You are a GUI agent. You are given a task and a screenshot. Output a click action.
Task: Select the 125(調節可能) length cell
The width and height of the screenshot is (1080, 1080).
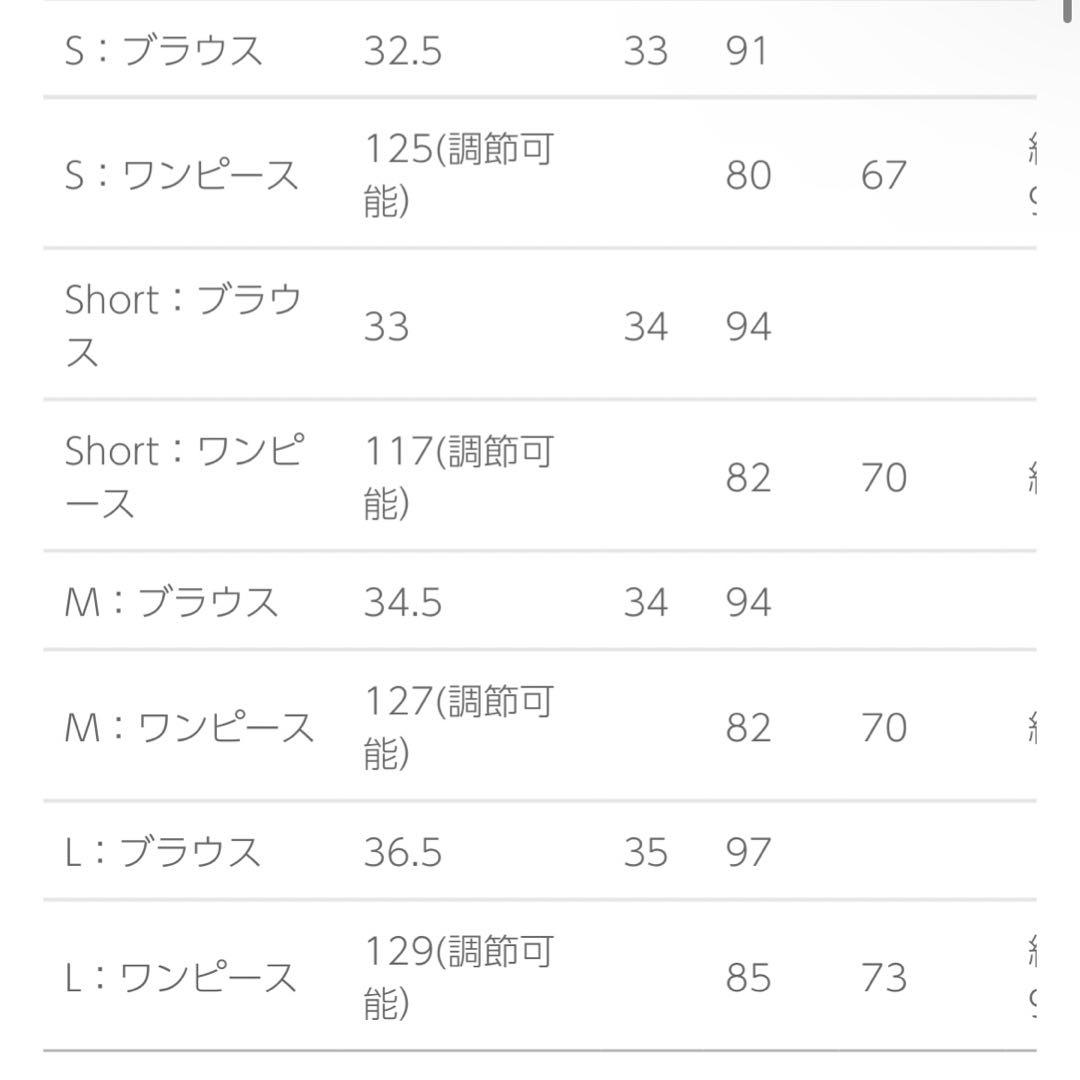[458, 175]
